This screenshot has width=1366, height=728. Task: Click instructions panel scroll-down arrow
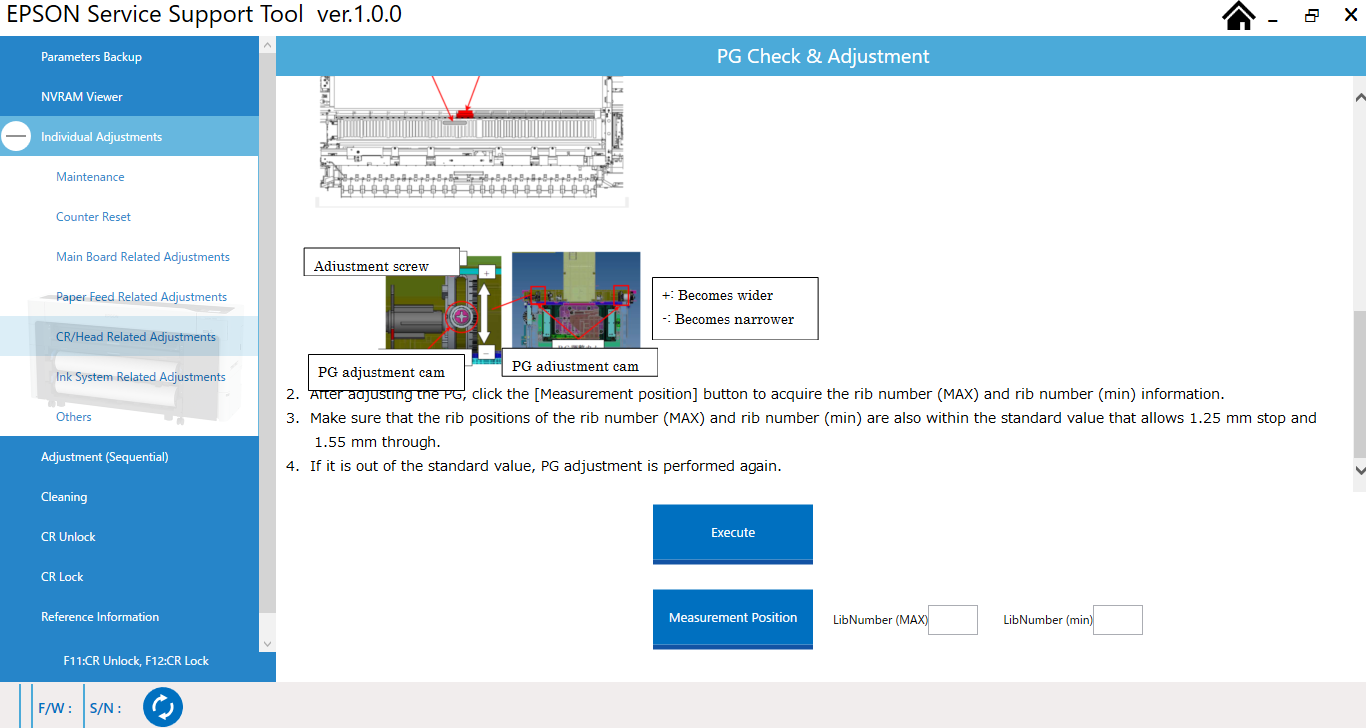pos(1359,469)
